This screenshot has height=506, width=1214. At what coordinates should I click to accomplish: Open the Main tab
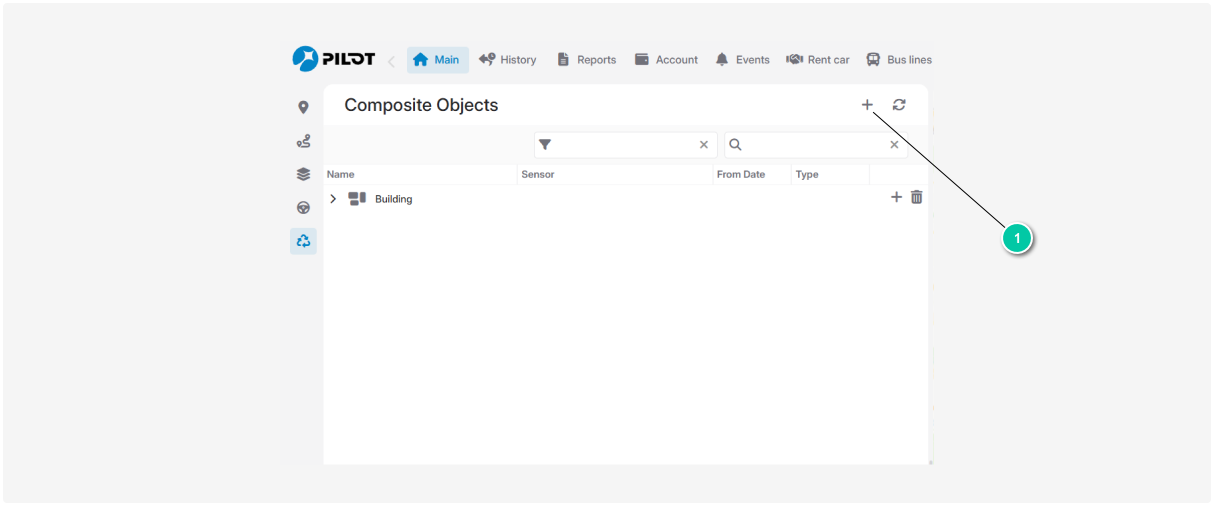click(437, 60)
